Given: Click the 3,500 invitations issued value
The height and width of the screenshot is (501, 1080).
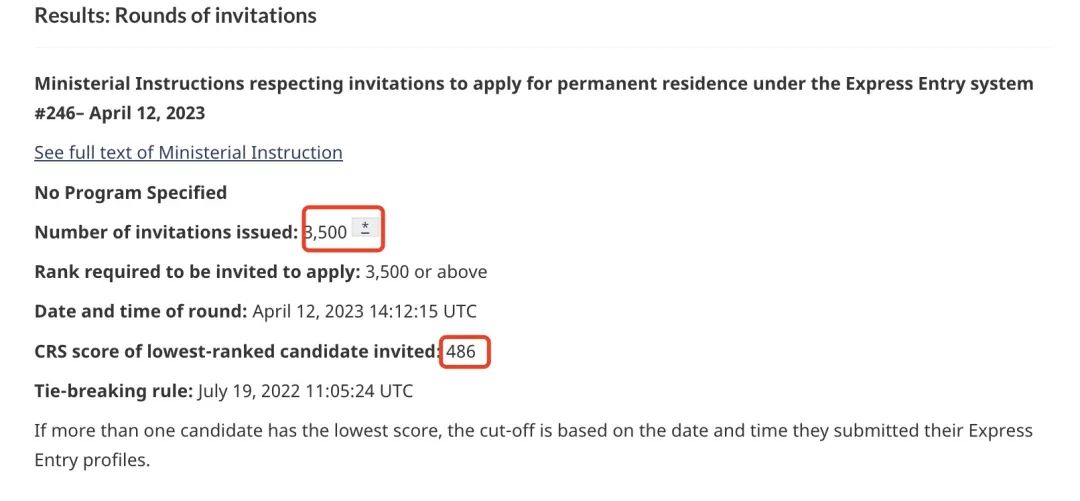Looking at the screenshot, I should coord(327,232).
